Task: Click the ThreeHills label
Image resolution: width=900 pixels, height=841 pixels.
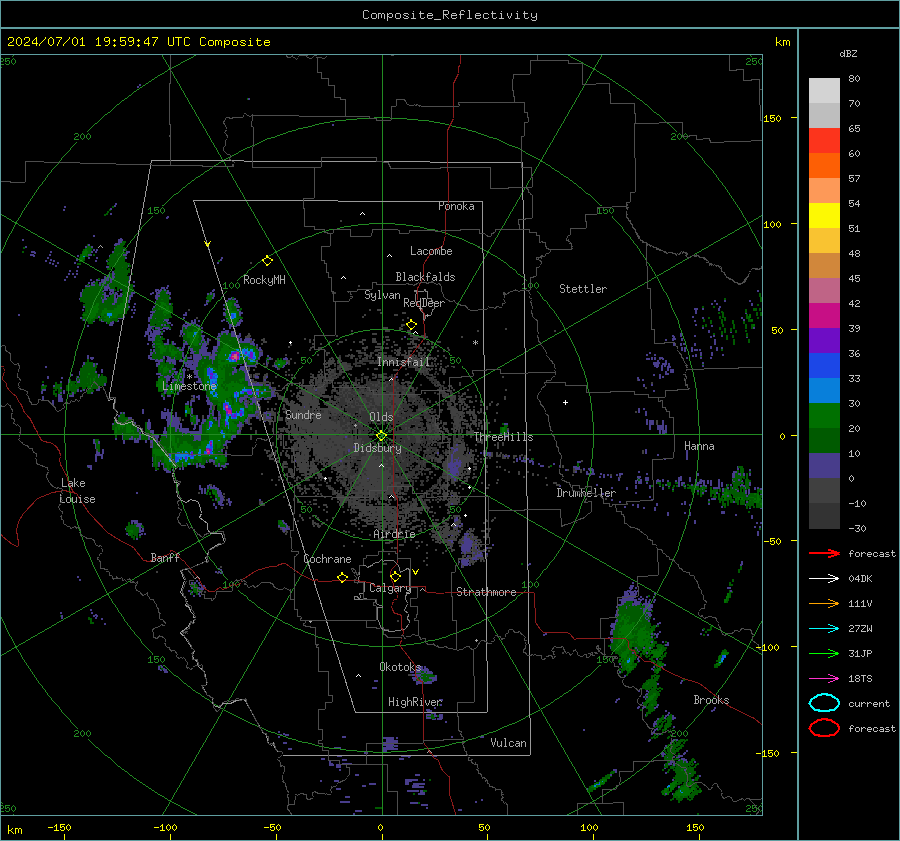Action: [x=503, y=437]
